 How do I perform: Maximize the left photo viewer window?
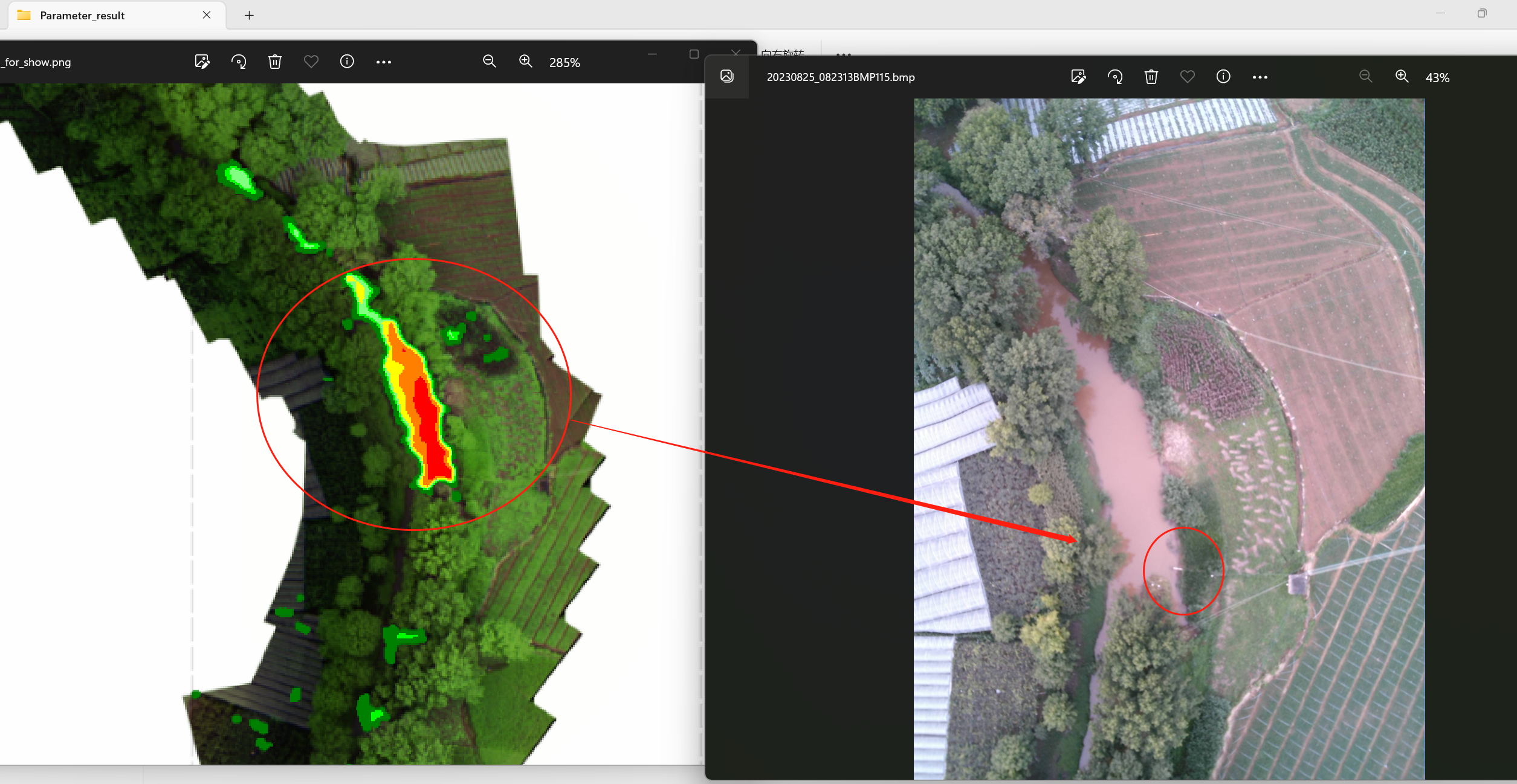pos(694,54)
